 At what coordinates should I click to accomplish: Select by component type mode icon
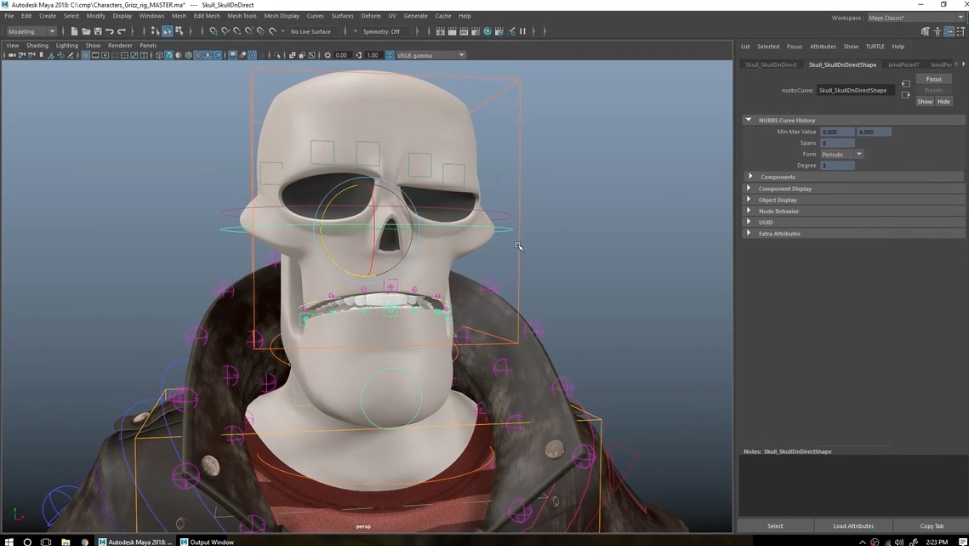click(x=179, y=31)
